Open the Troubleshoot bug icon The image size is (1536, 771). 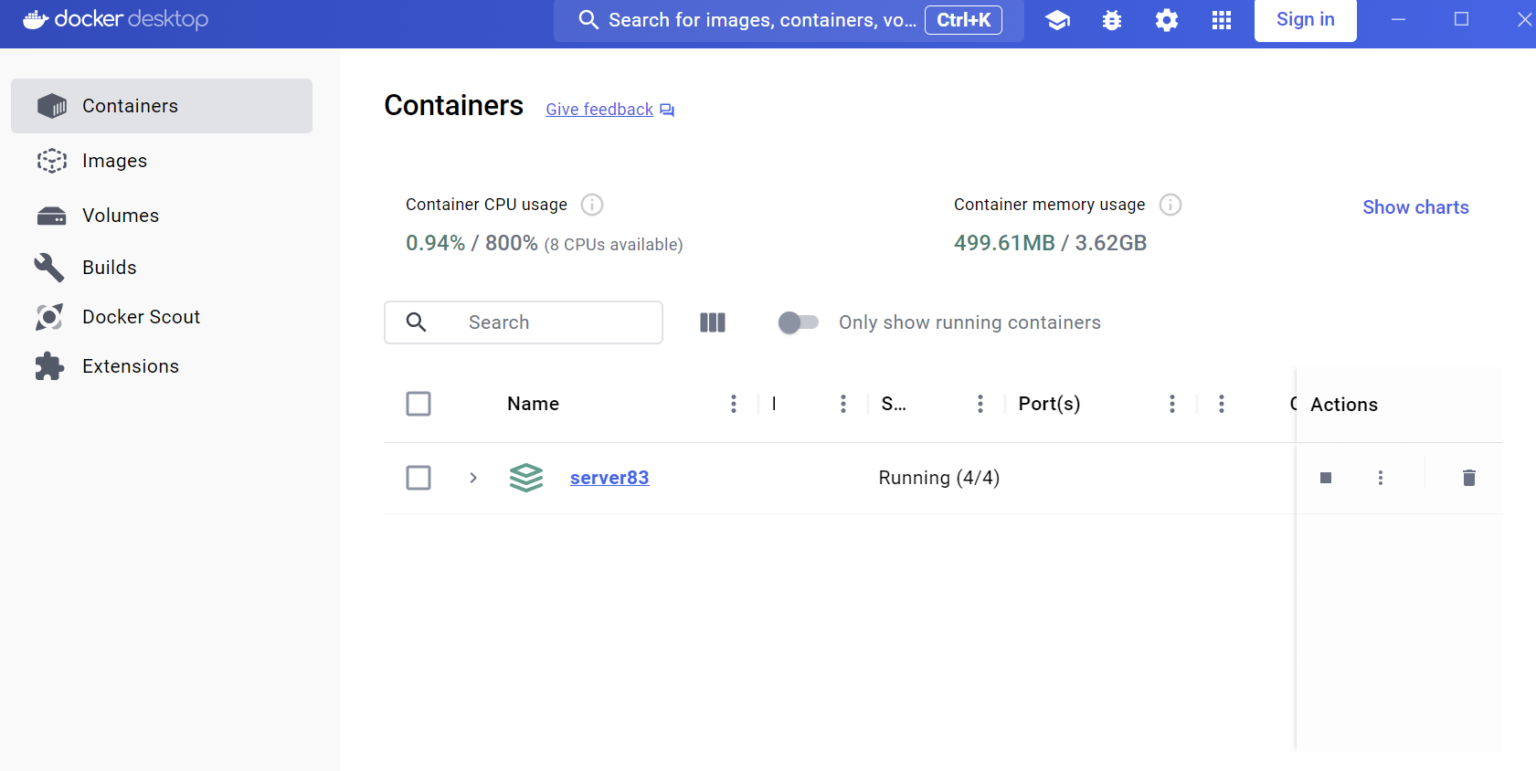pyautogui.click(x=1111, y=19)
